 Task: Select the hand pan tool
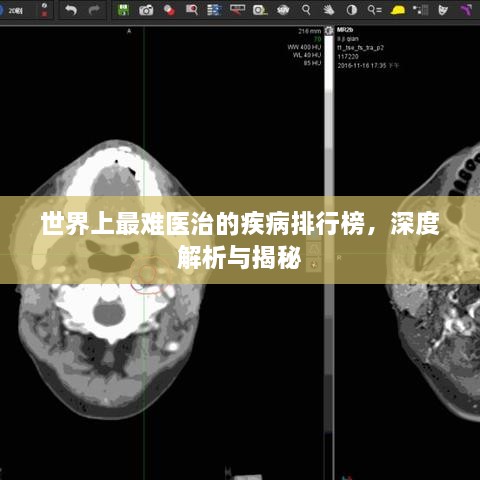pyautogui.click(x=328, y=10)
